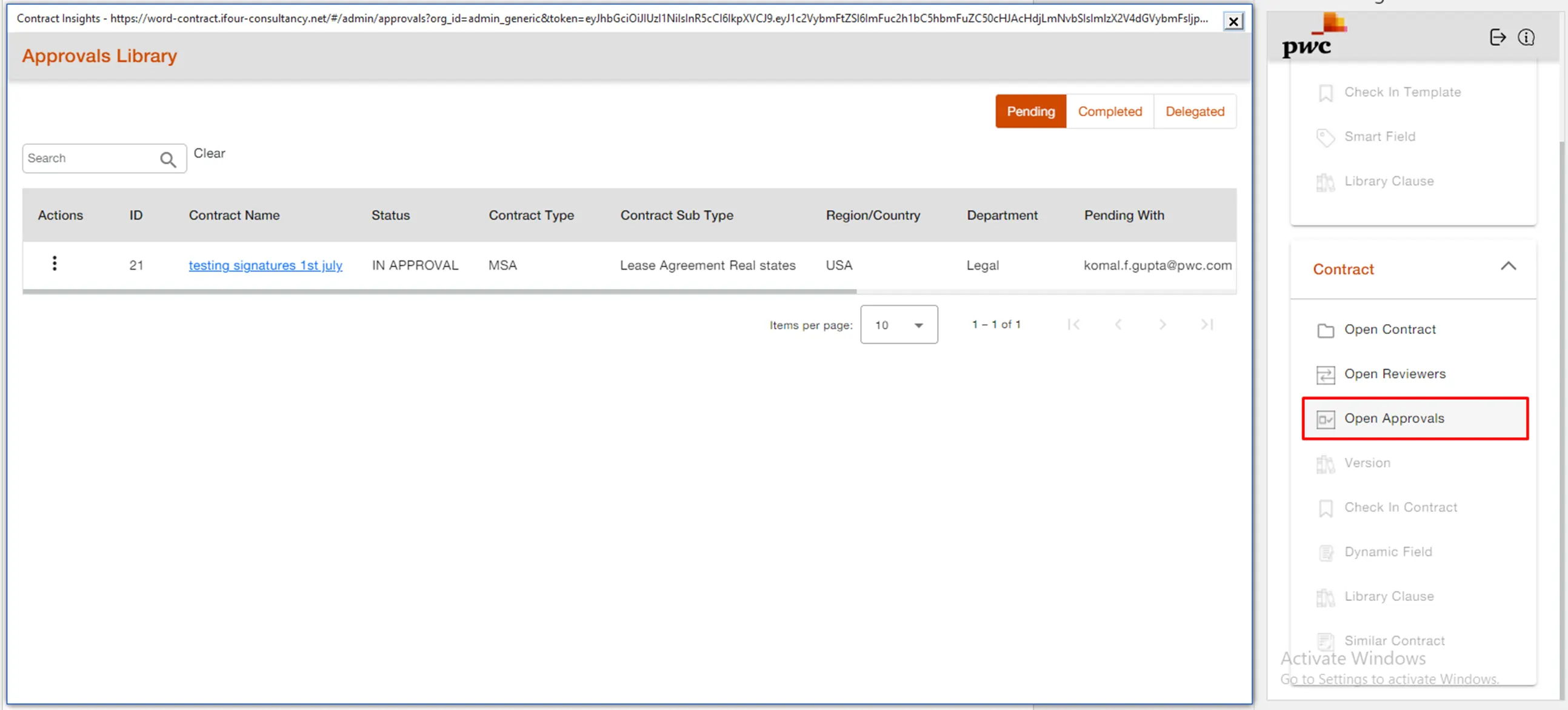
Task: Click the Contract section header
Action: (x=1413, y=270)
